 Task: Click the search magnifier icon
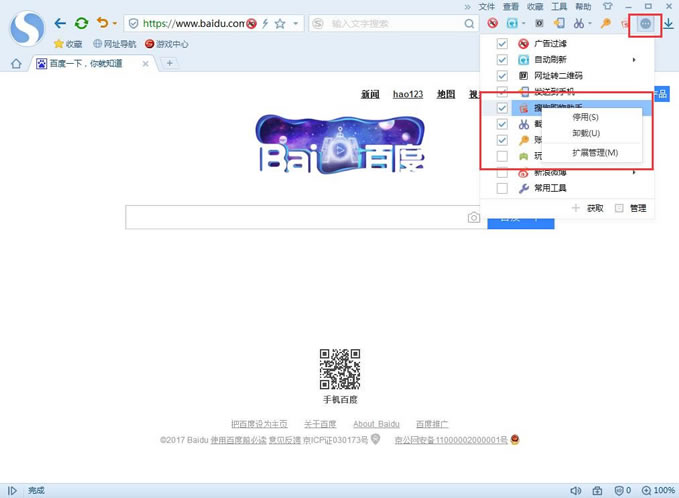469,23
